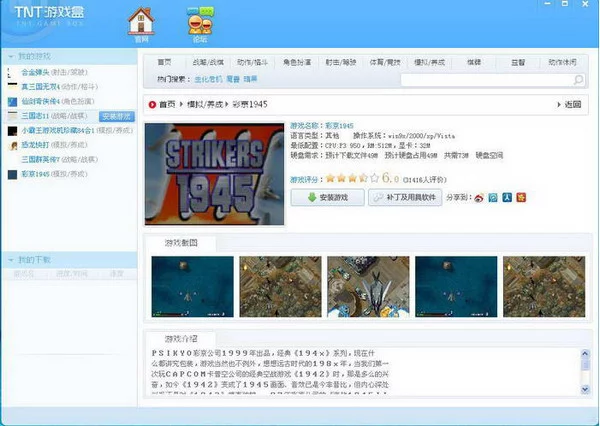The image size is (600, 426).
Task: Open the 射击 category tab
Action: coord(341,62)
